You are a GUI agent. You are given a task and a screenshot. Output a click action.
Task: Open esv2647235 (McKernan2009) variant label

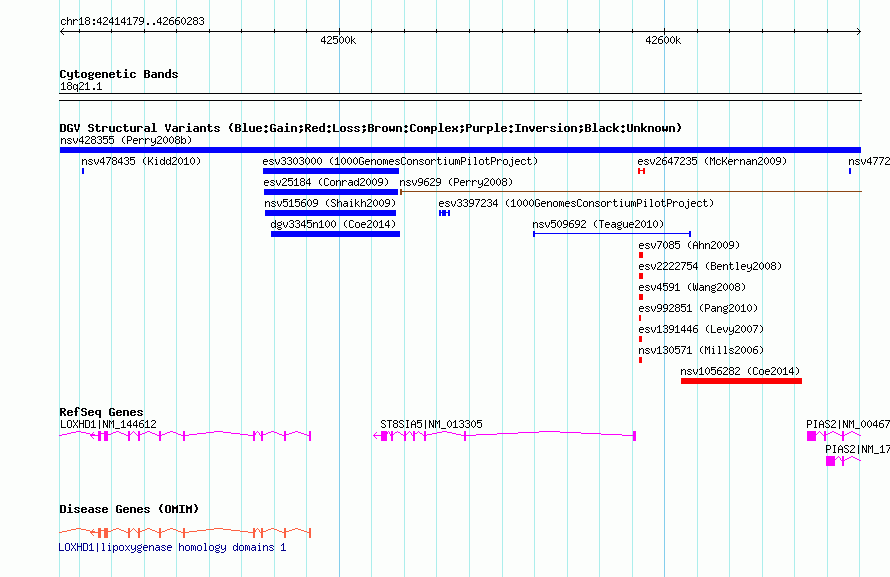click(712, 161)
